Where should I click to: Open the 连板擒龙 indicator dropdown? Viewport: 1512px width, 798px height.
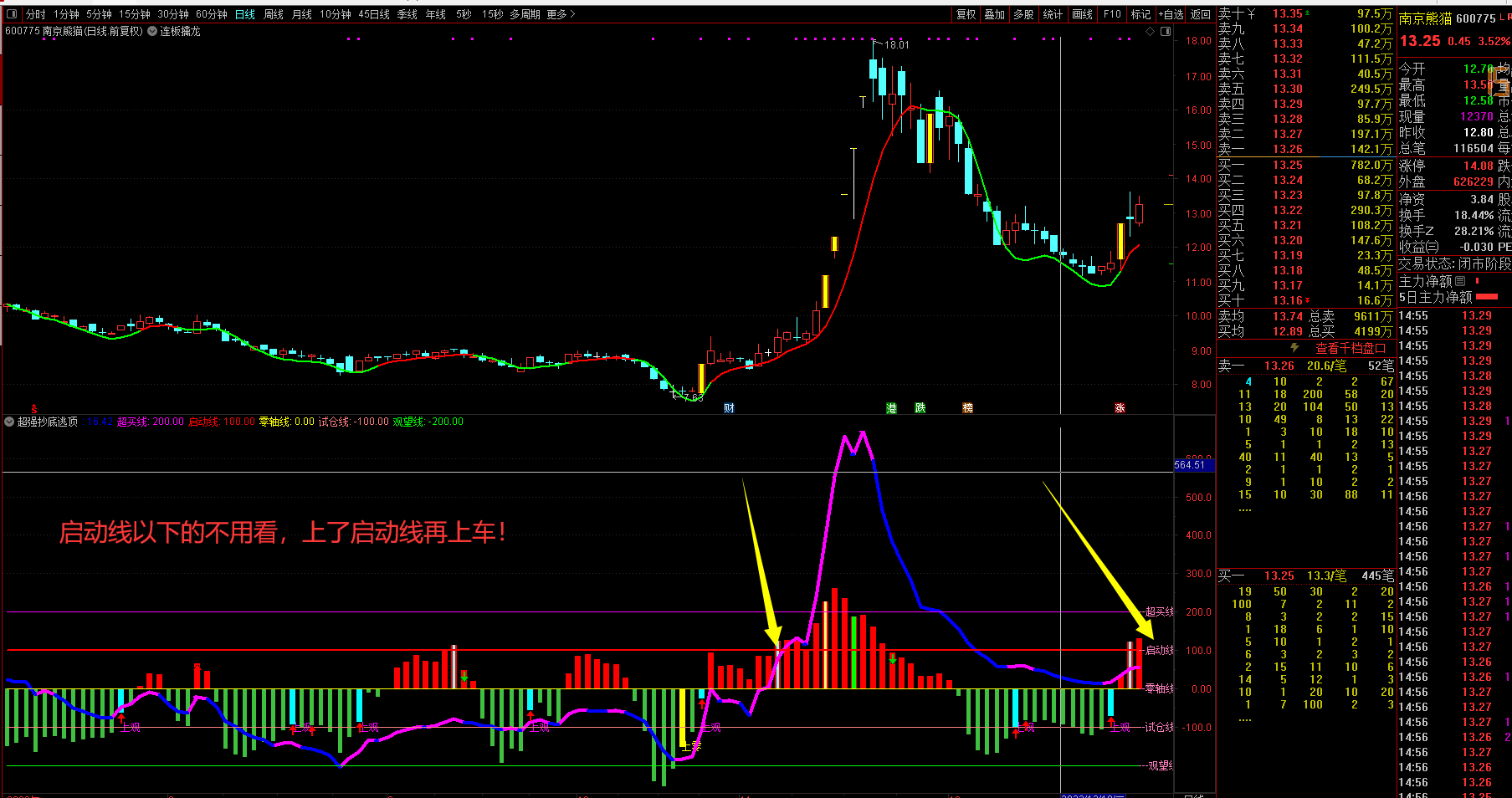153,31
